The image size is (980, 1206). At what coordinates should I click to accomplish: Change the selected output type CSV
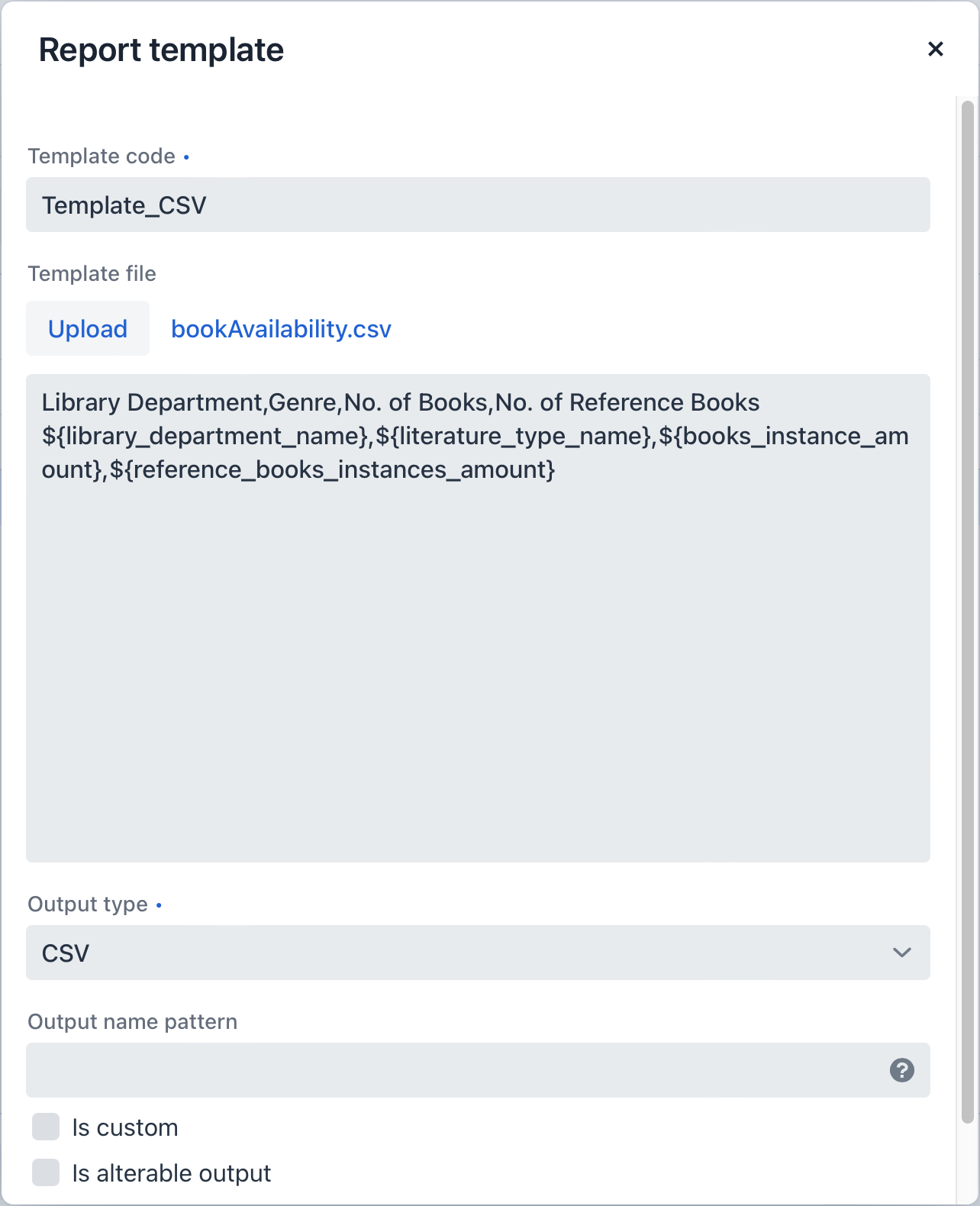click(479, 953)
